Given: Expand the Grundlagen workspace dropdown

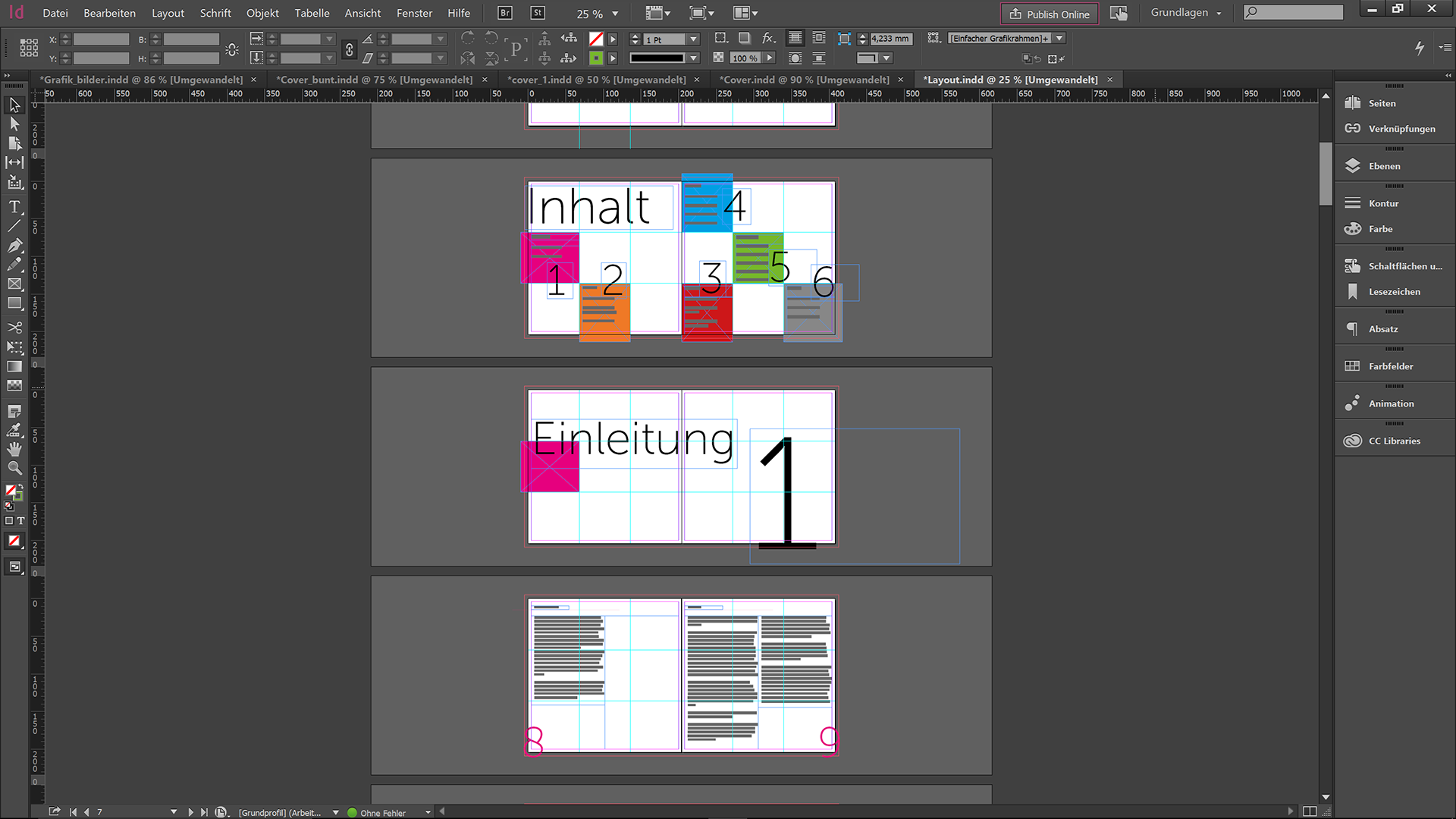Looking at the screenshot, I should (1186, 13).
